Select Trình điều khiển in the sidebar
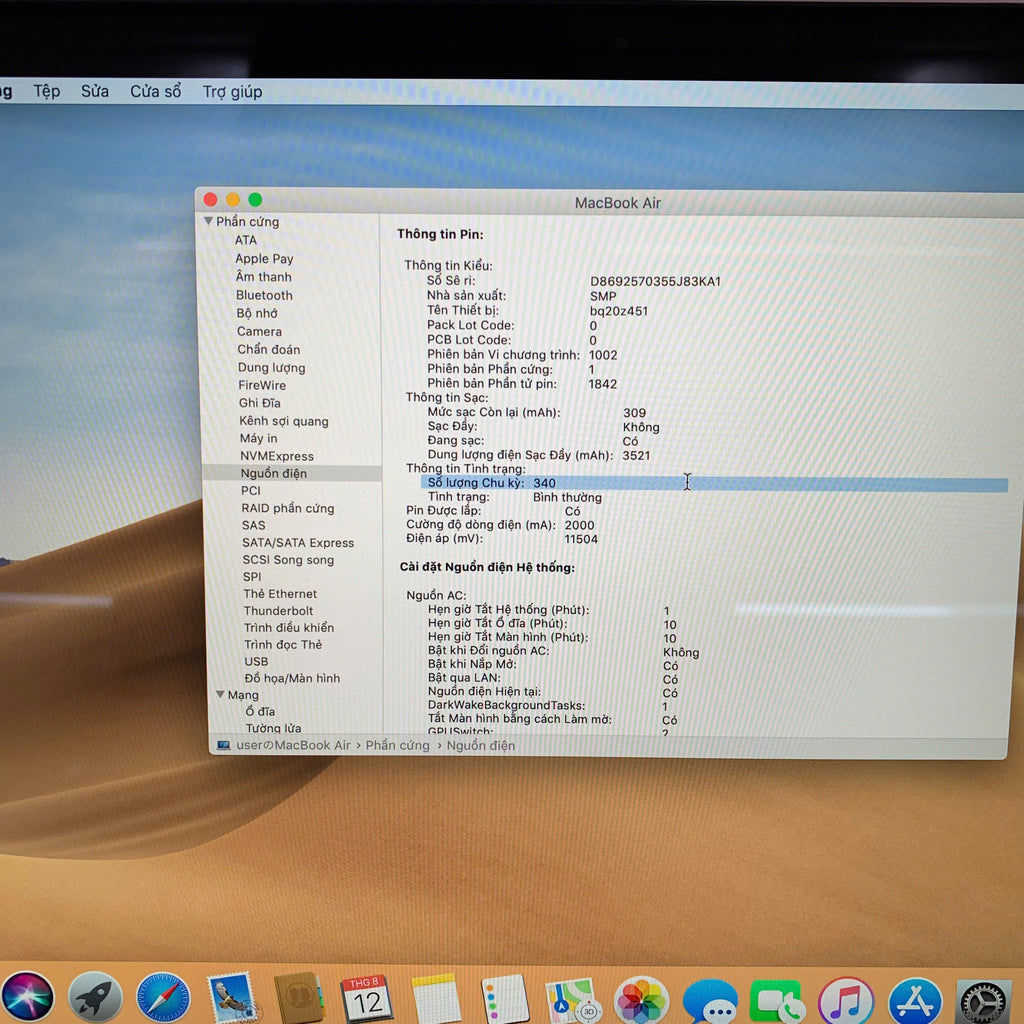Screen dimensions: 1024x1024 tap(289, 628)
